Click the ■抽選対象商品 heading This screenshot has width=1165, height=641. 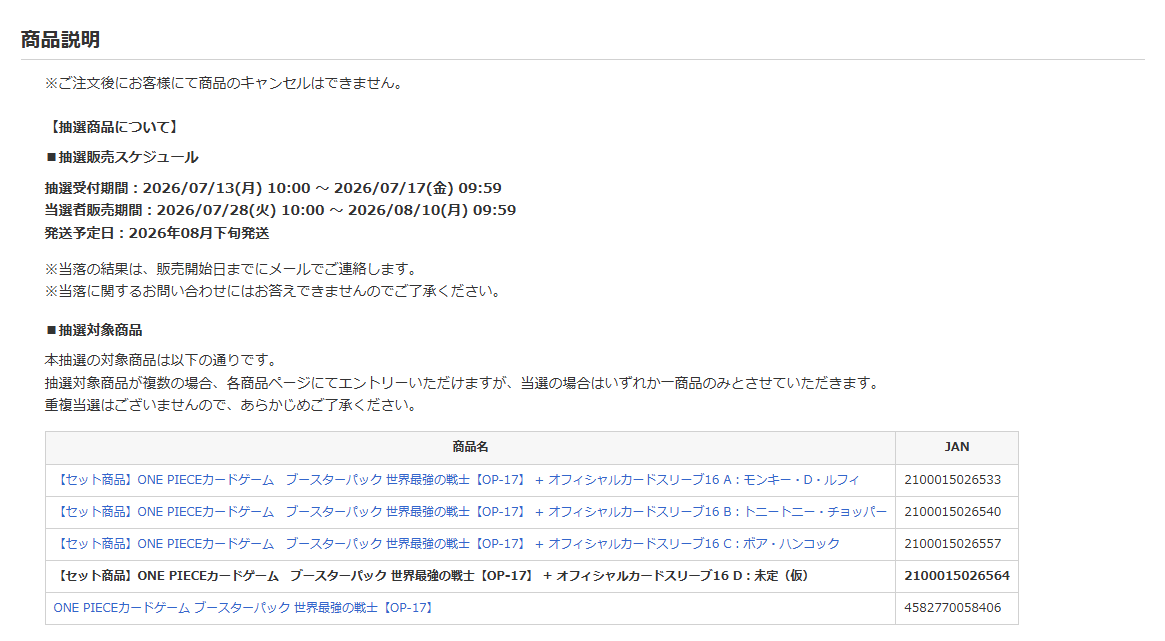click(x=94, y=331)
